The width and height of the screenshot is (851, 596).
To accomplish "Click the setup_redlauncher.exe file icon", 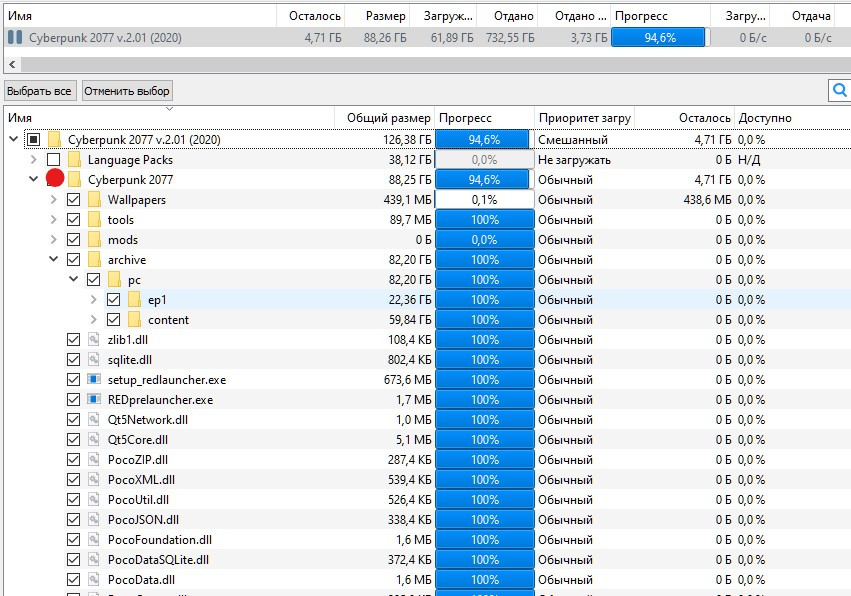I will [94, 380].
